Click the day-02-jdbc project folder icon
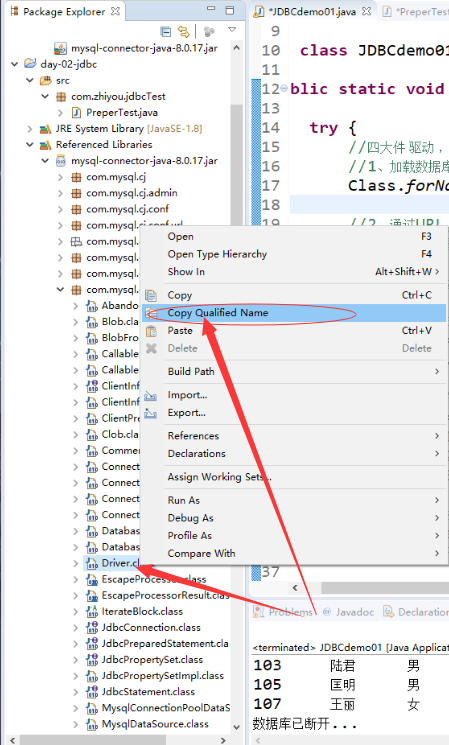This screenshot has height=745, width=449. [30, 64]
